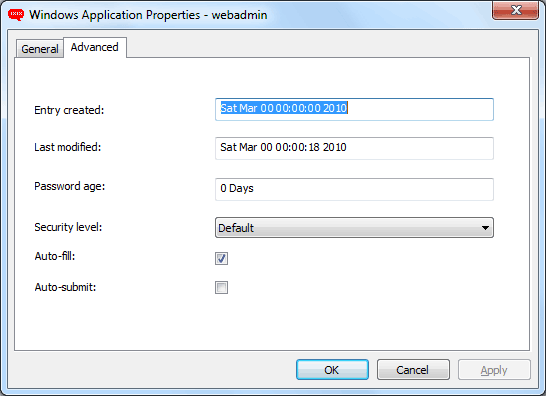Click the Cancel button

[x=413, y=370]
